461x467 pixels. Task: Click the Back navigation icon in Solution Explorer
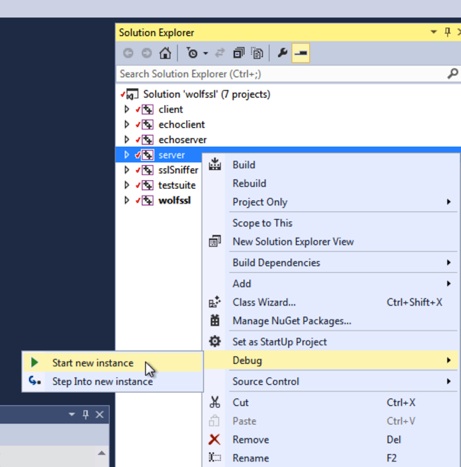tap(128, 53)
